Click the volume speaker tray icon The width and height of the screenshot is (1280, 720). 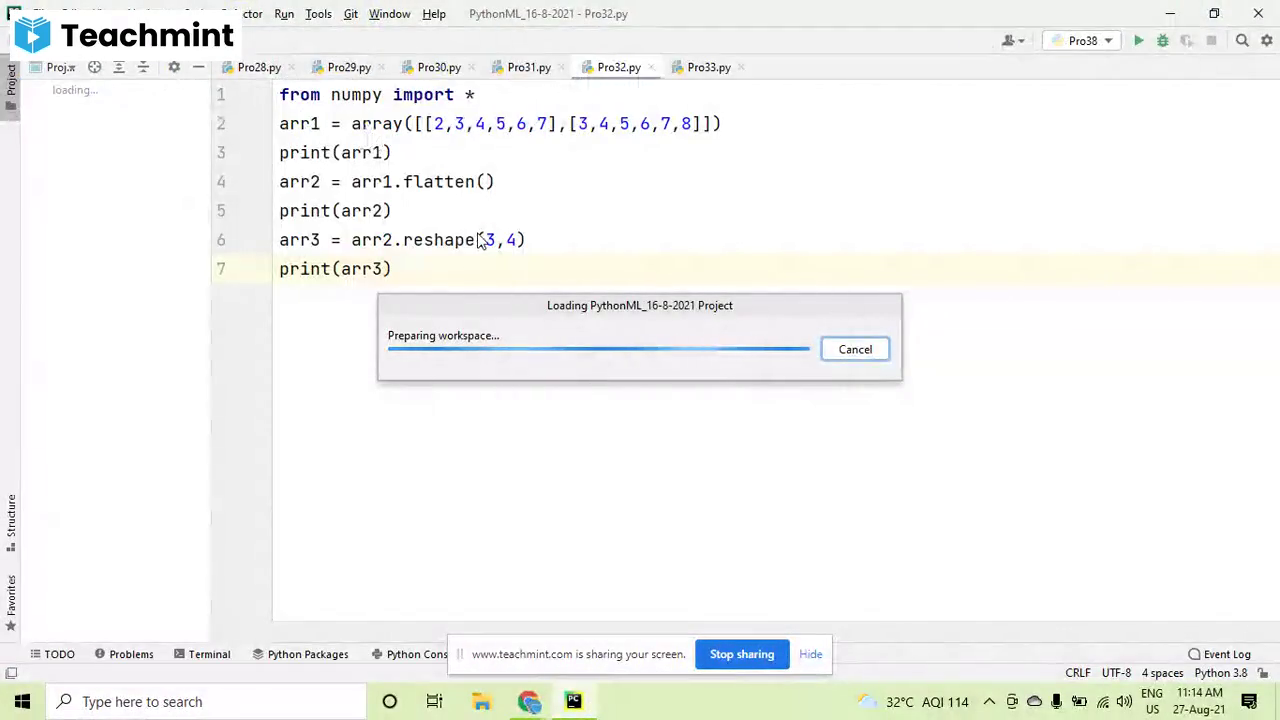point(1124,702)
